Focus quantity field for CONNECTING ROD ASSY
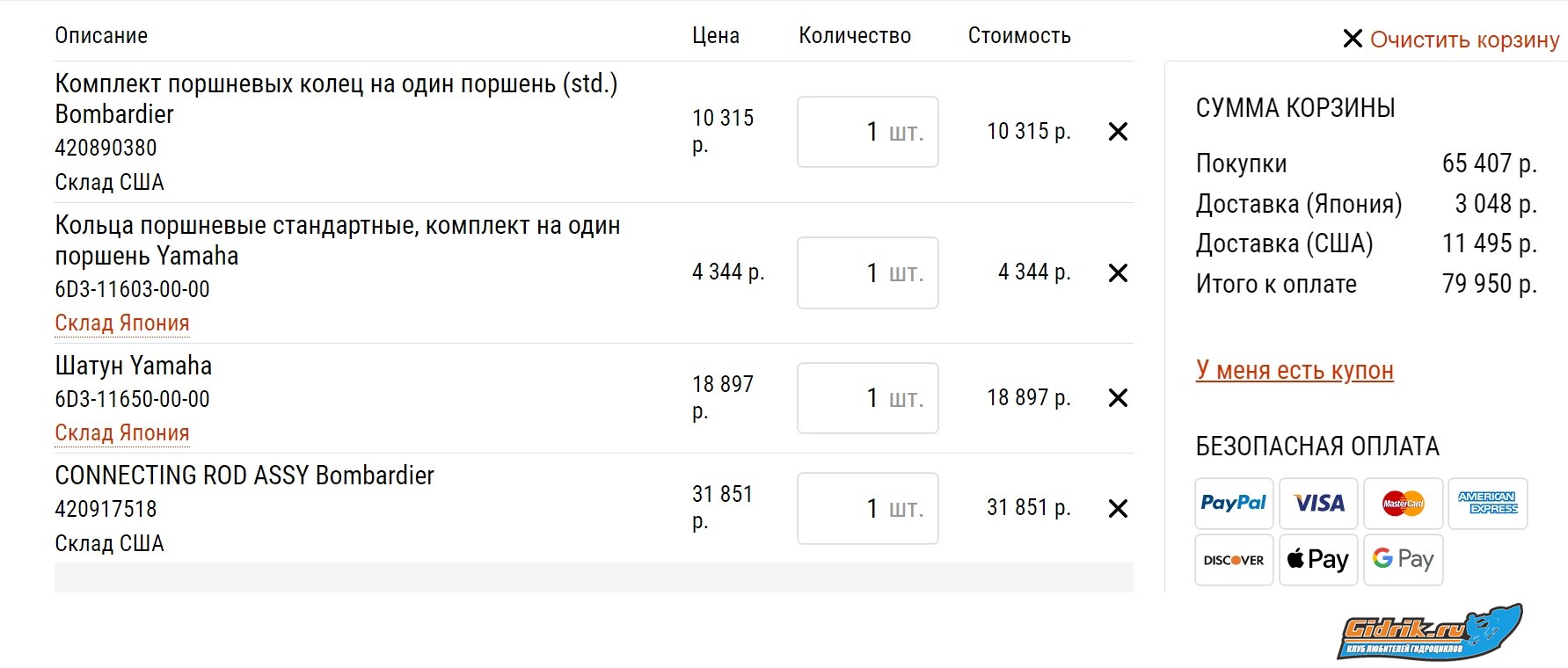This screenshot has width=1568, height=668. pyautogui.click(x=866, y=509)
